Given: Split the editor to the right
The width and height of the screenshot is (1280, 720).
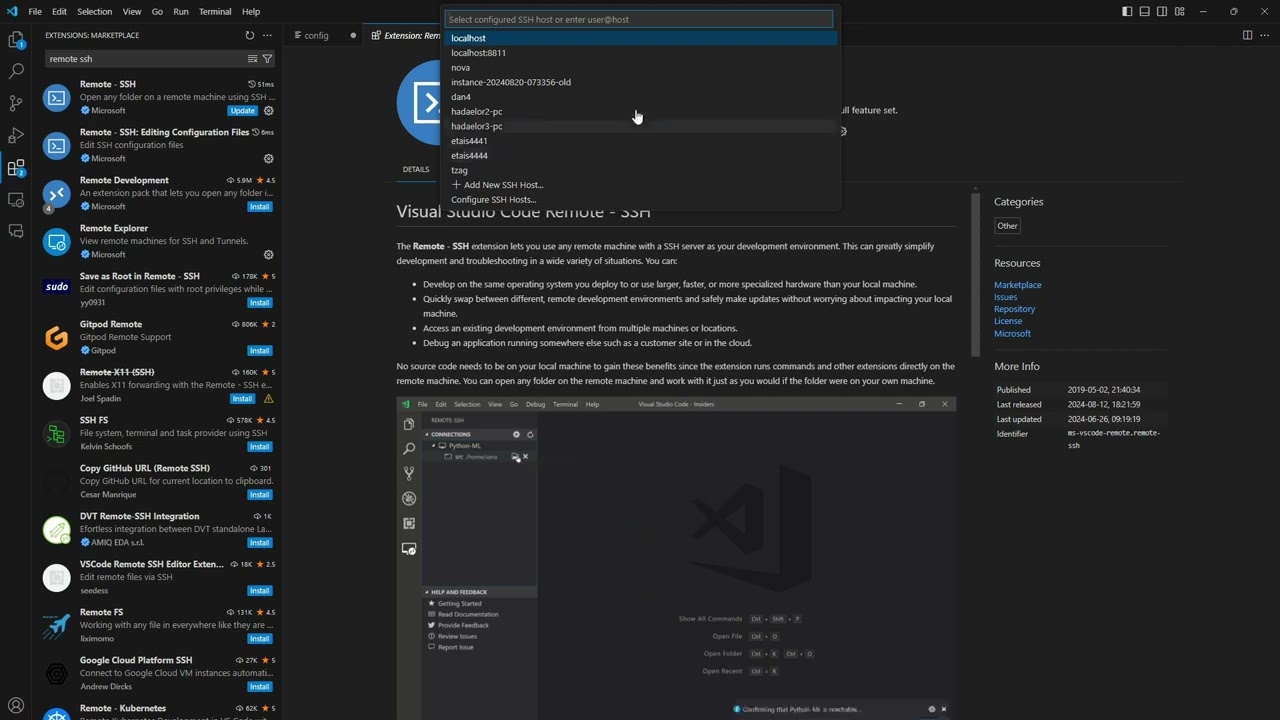Looking at the screenshot, I should coord(1247,35).
